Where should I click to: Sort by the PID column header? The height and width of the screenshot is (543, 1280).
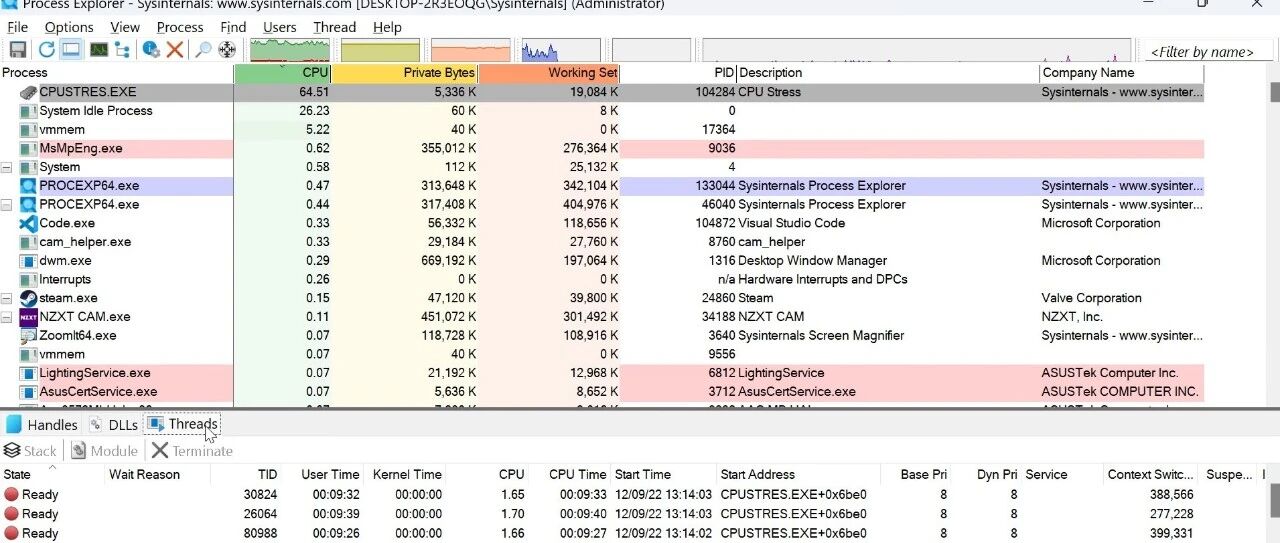679,73
